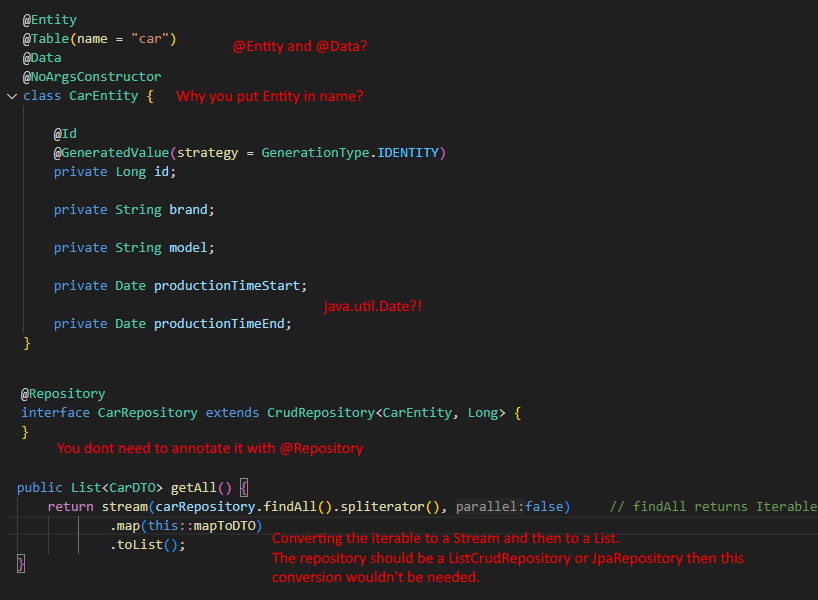The width and height of the screenshot is (818, 600).
Task: Click the @Data annotation
Action: tap(42, 58)
